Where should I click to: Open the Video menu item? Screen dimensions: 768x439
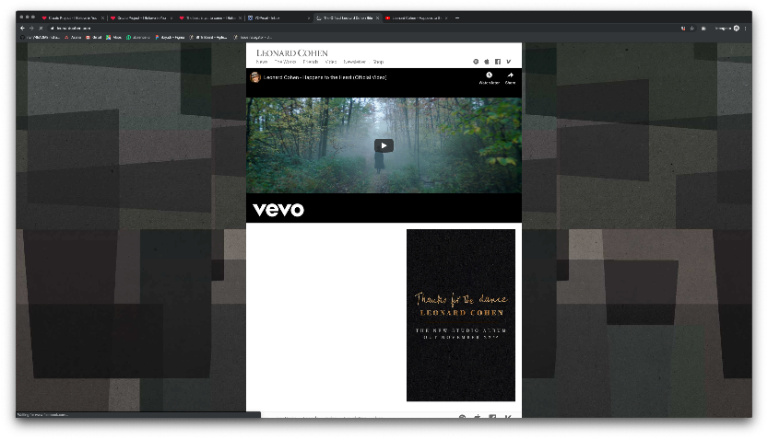[x=331, y=62]
